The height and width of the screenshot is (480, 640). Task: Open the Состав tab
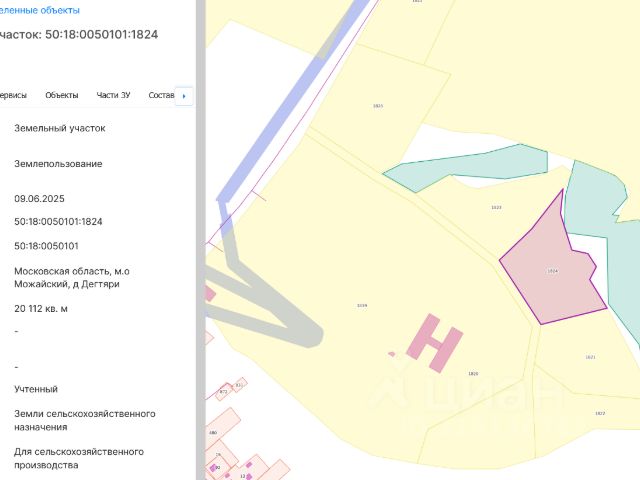[161, 95]
